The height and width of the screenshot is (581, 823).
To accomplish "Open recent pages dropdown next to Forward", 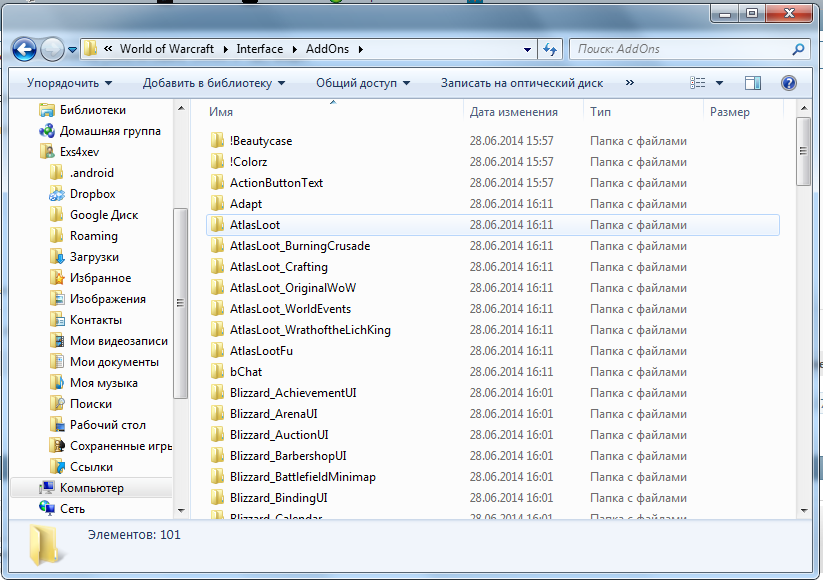I will point(72,50).
